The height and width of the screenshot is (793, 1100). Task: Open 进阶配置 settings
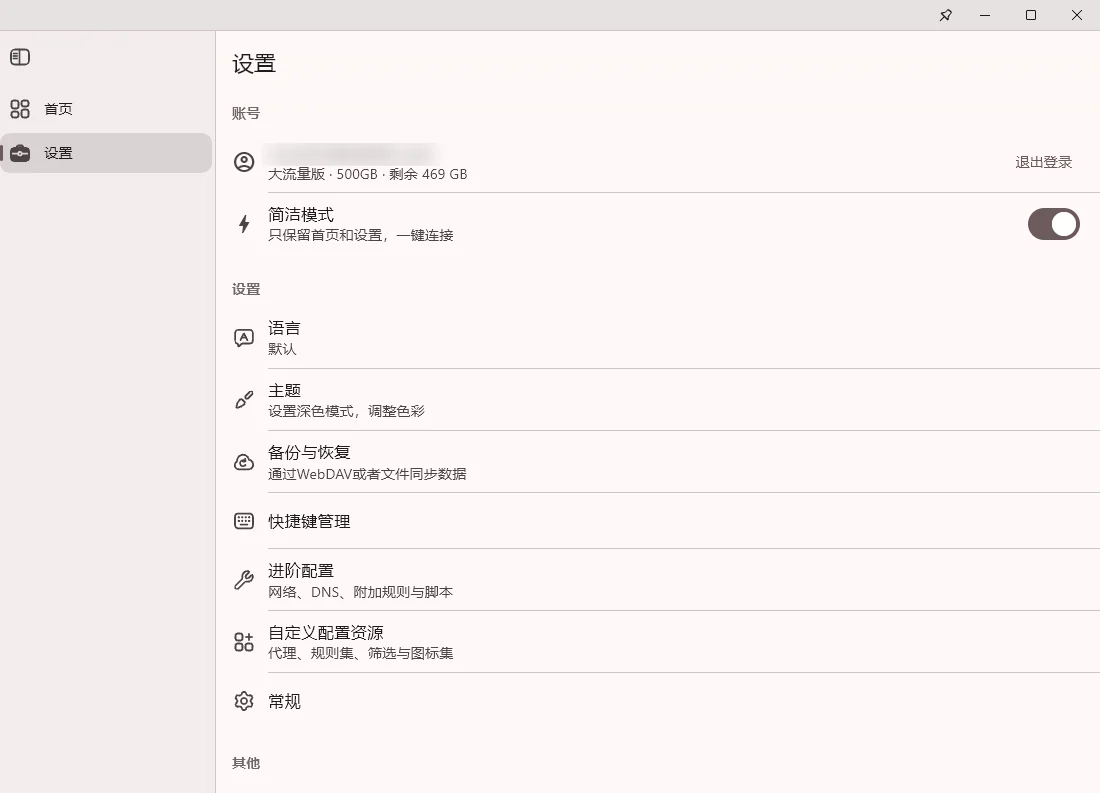click(x=666, y=580)
